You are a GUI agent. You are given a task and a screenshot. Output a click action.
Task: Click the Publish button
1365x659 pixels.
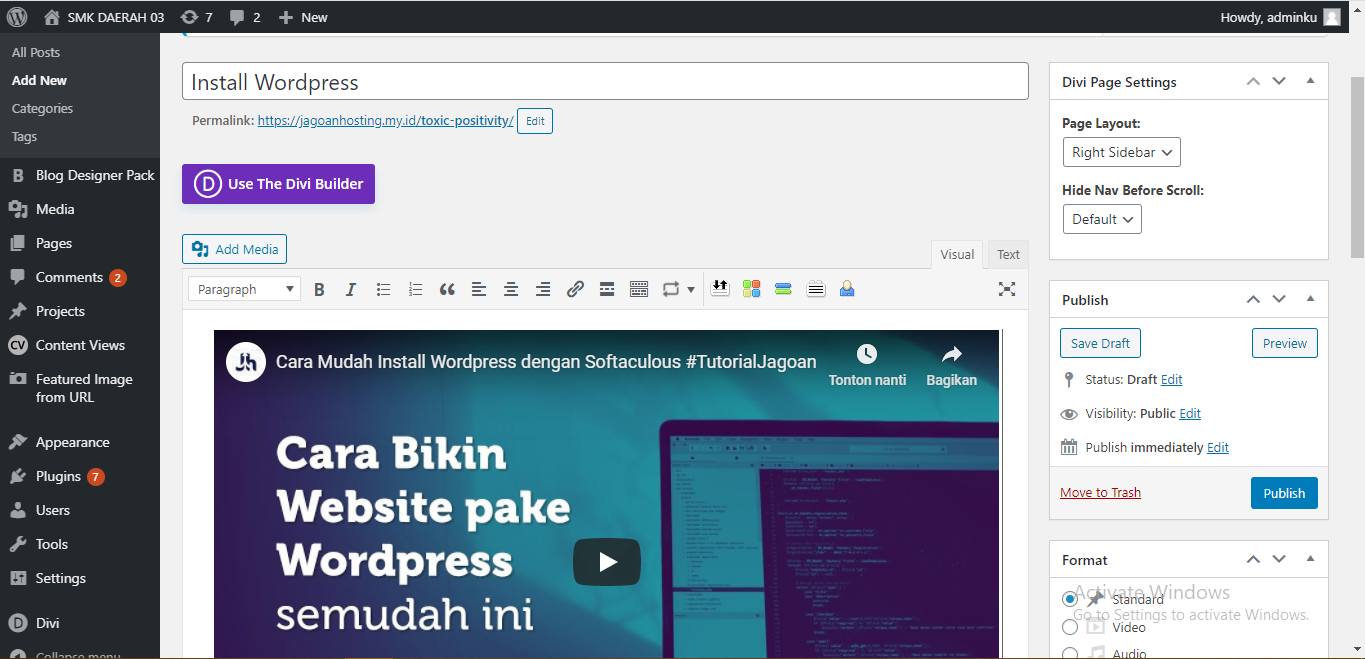pyautogui.click(x=1284, y=493)
